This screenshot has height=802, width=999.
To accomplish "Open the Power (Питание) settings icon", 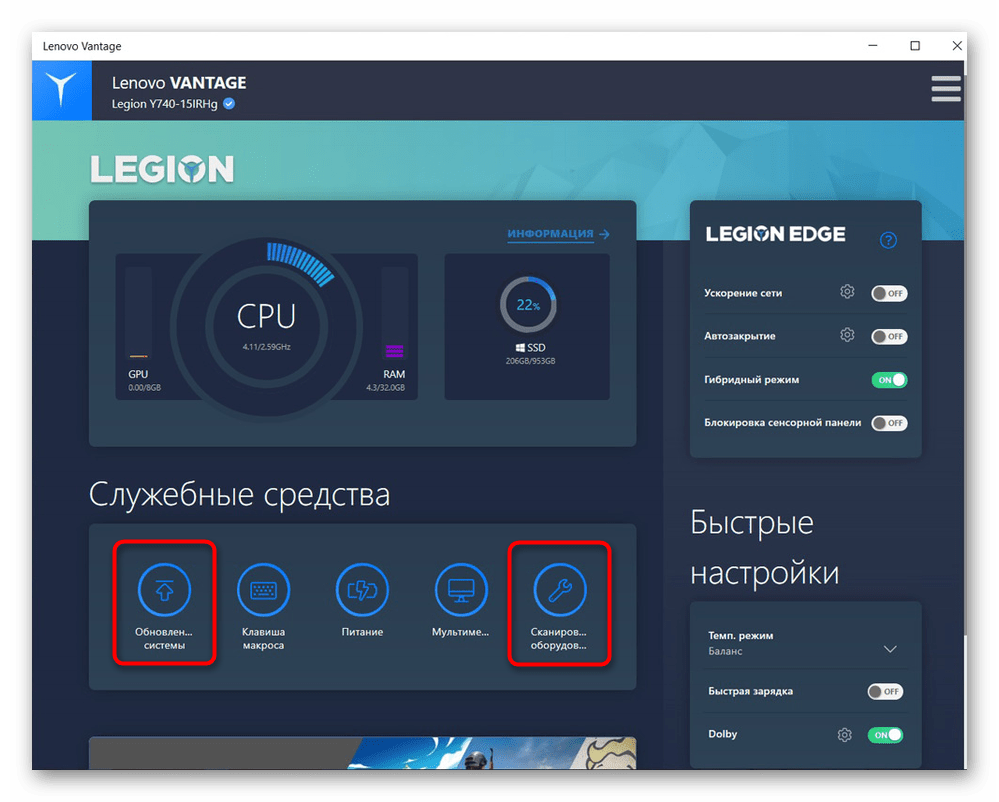I will pos(362,591).
